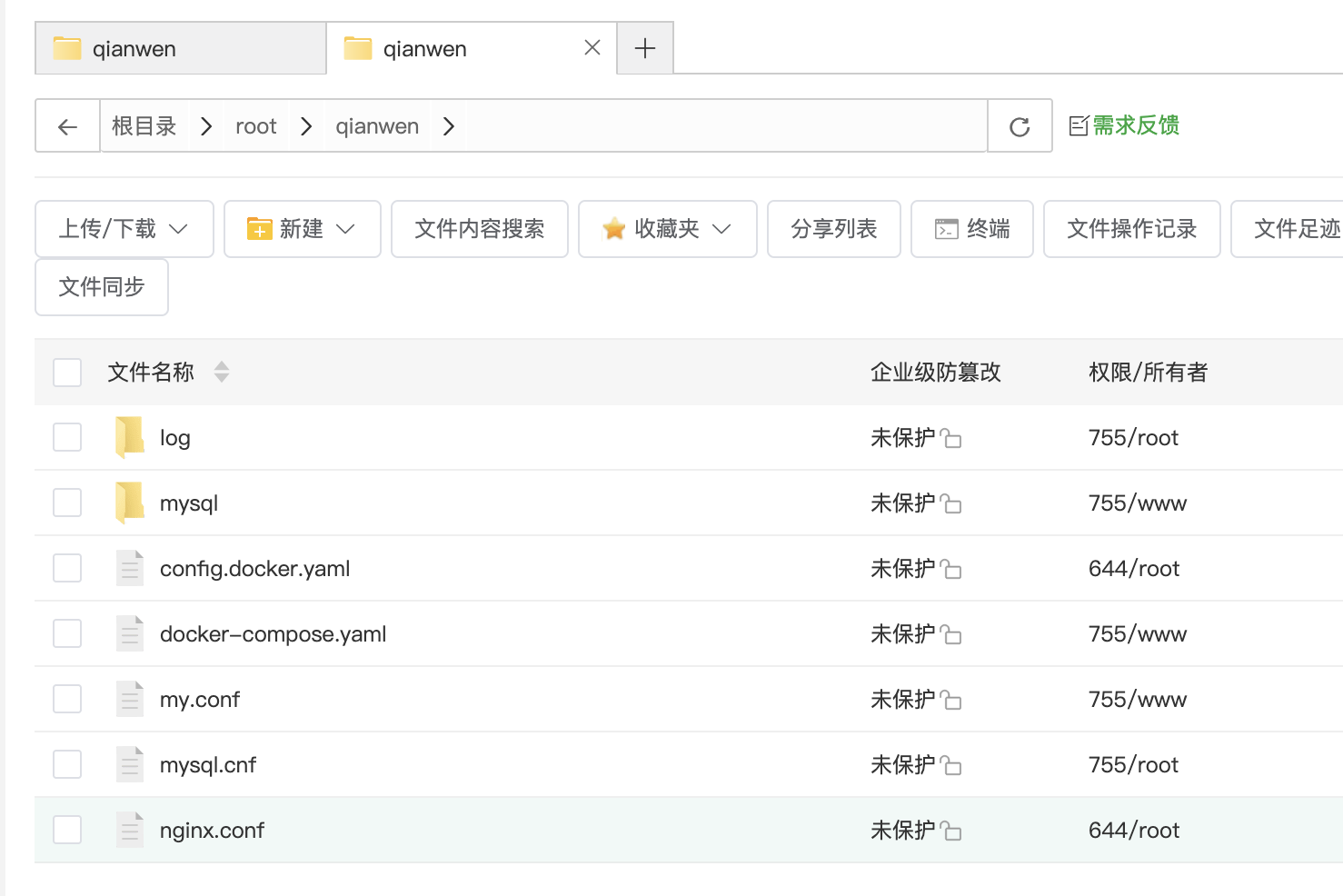Go to 根目录 in the breadcrumb
This screenshot has width=1343, height=896.
tap(144, 126)
